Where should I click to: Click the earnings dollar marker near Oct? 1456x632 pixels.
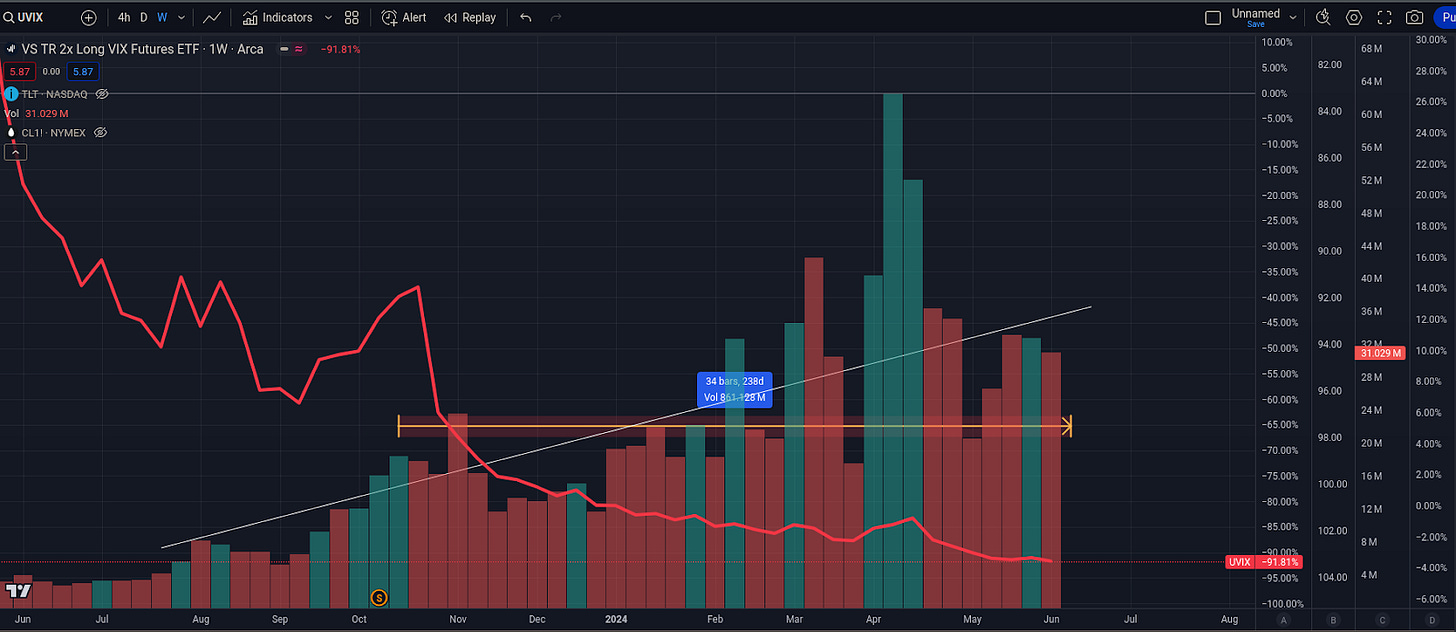coord(379,597)
